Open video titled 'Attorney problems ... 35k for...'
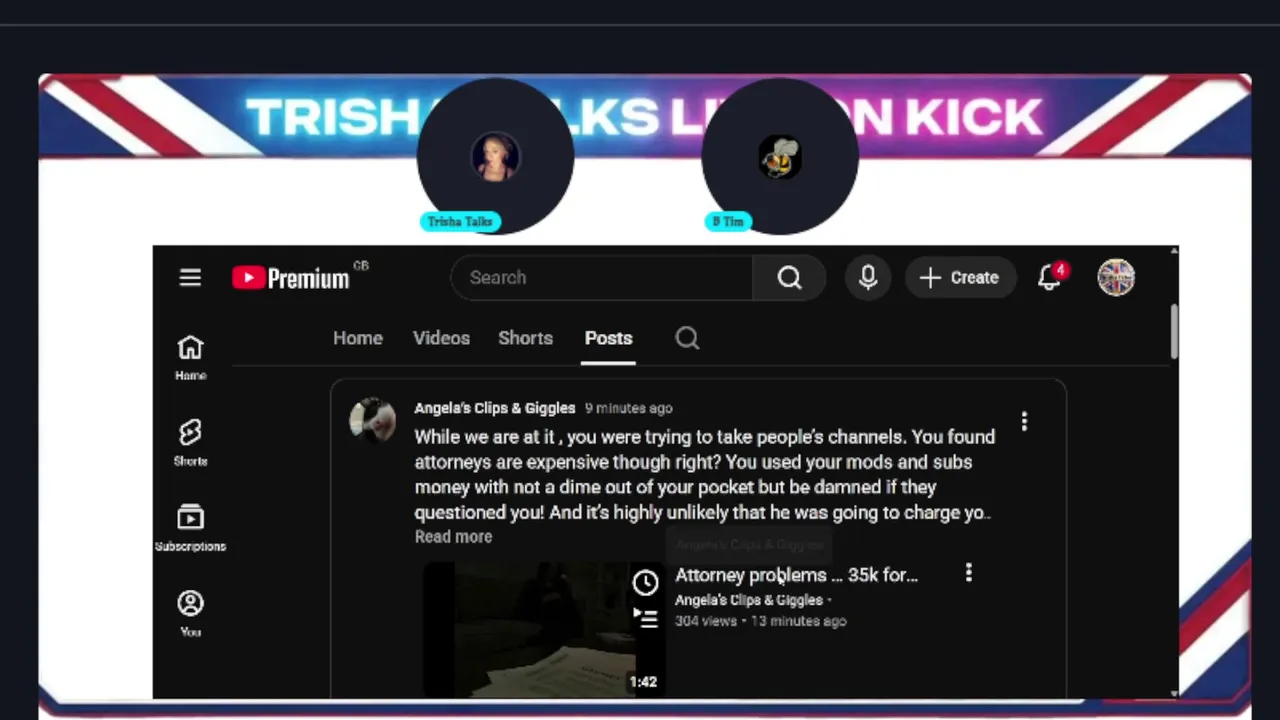 click(796, 575)
